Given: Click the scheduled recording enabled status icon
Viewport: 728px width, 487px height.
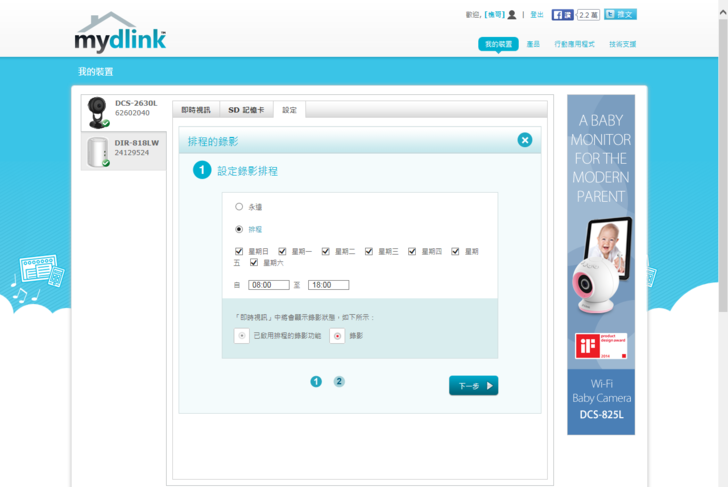Looking at the screenshot, I should [x=241, y=336].
